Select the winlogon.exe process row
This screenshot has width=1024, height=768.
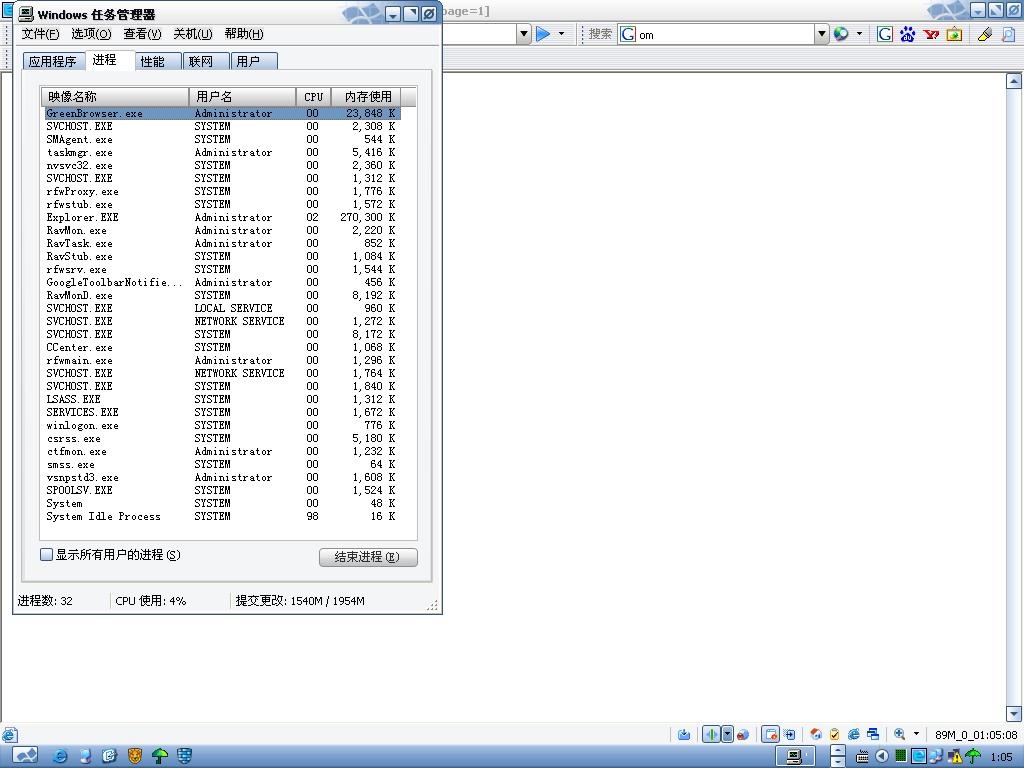click(222, 425)
